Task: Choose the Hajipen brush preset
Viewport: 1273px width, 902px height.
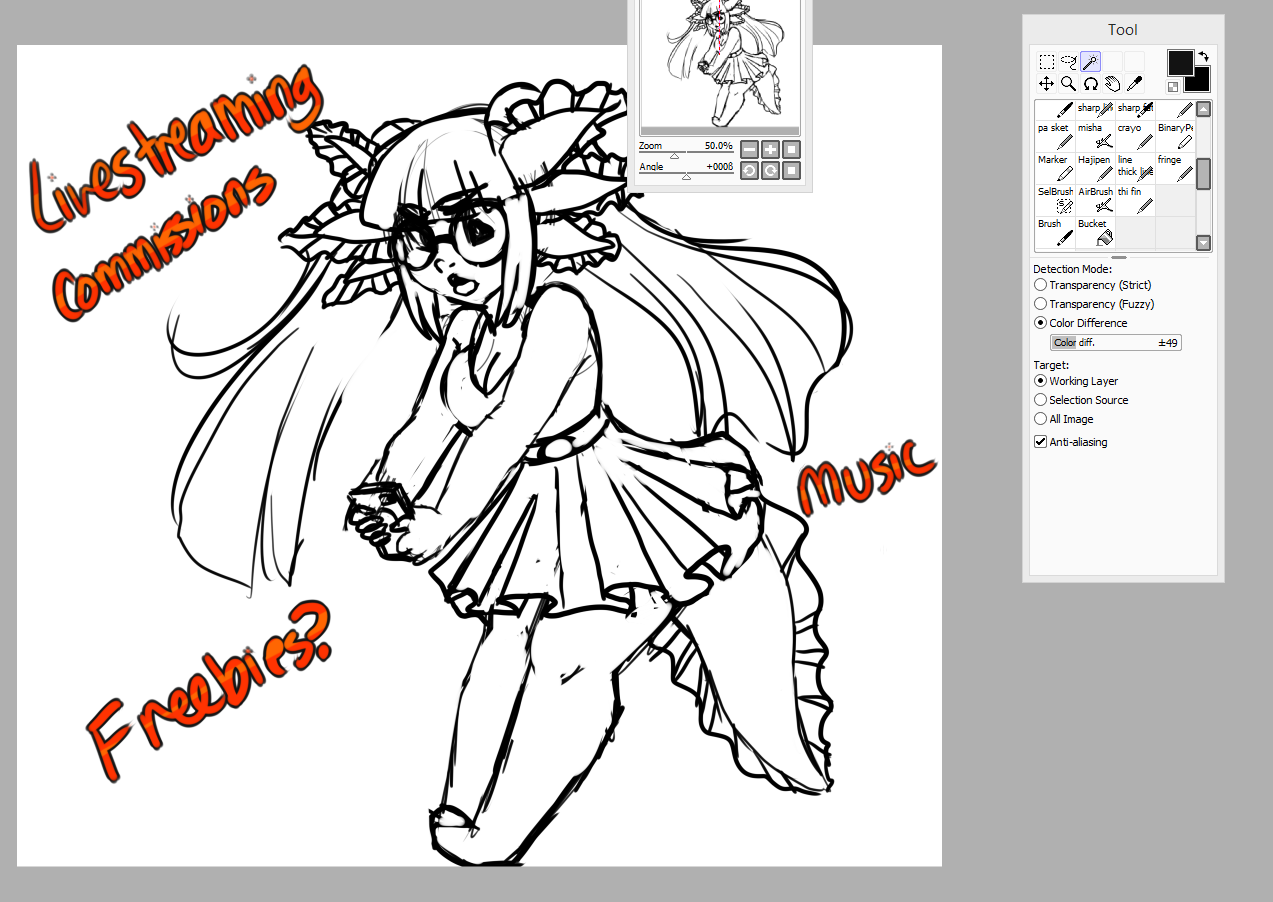Action: point(1095,168)
